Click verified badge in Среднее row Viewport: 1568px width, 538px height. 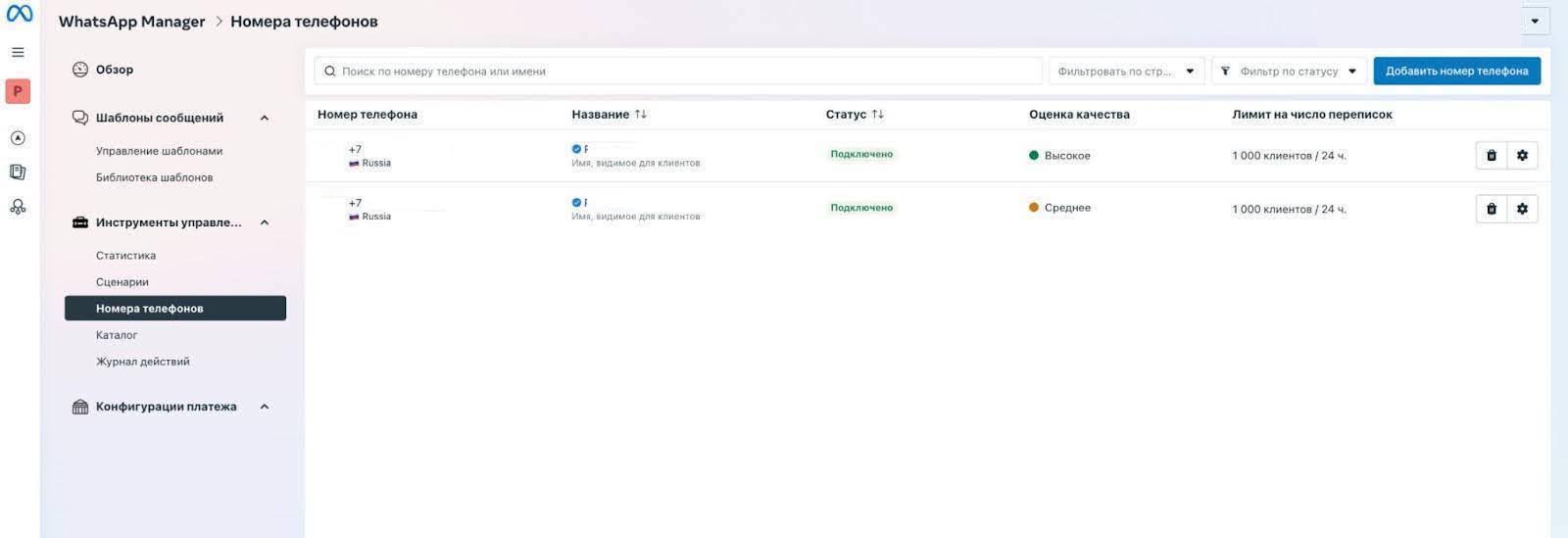(x=576, y=203)
